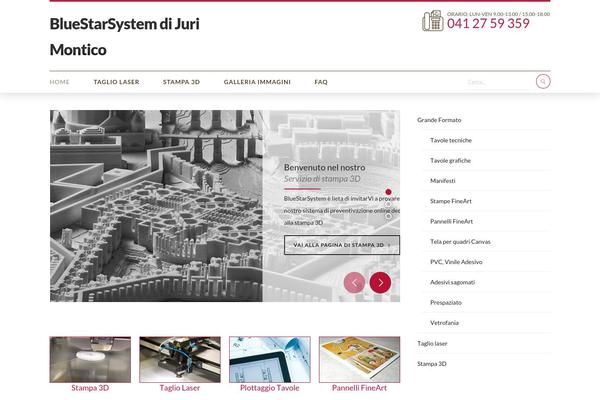Click the Pannelli FineArt caption link
600x400 pixels.
(x=359, y=388)
